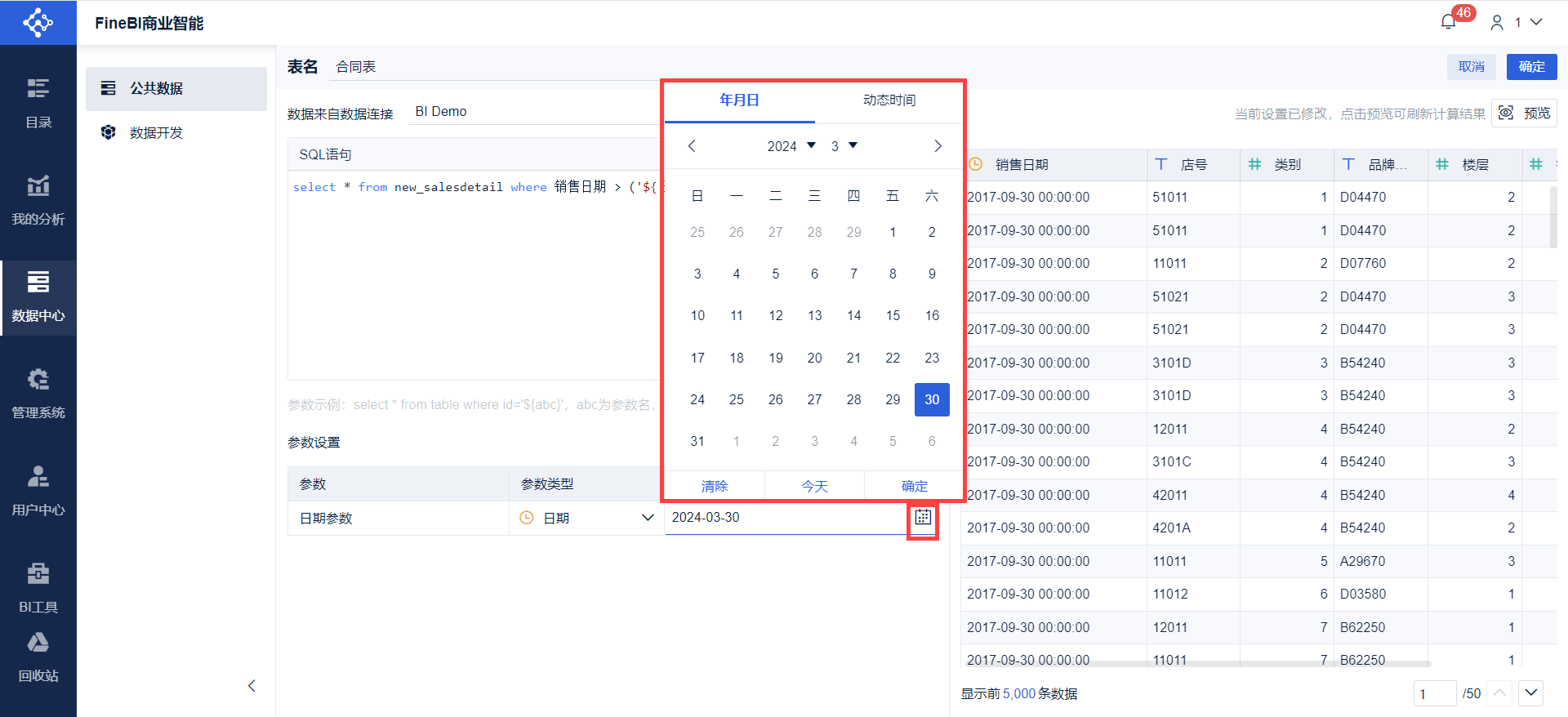
Task: Open 管理系统 from the sidebar
Action: [x=38, y=394]
